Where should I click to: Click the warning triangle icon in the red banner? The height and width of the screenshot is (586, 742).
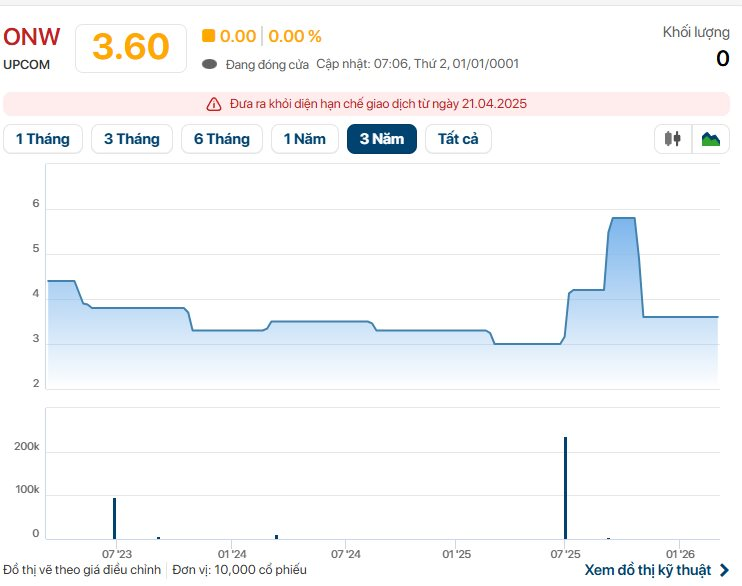(x=214, y=104)
